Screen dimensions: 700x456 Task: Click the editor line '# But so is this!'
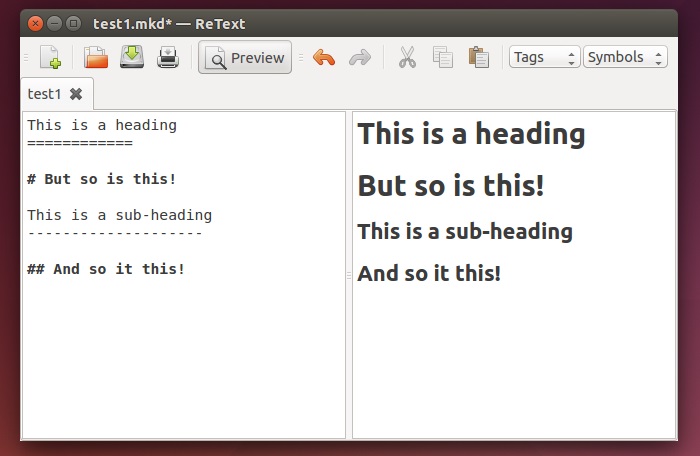(102, 179)
